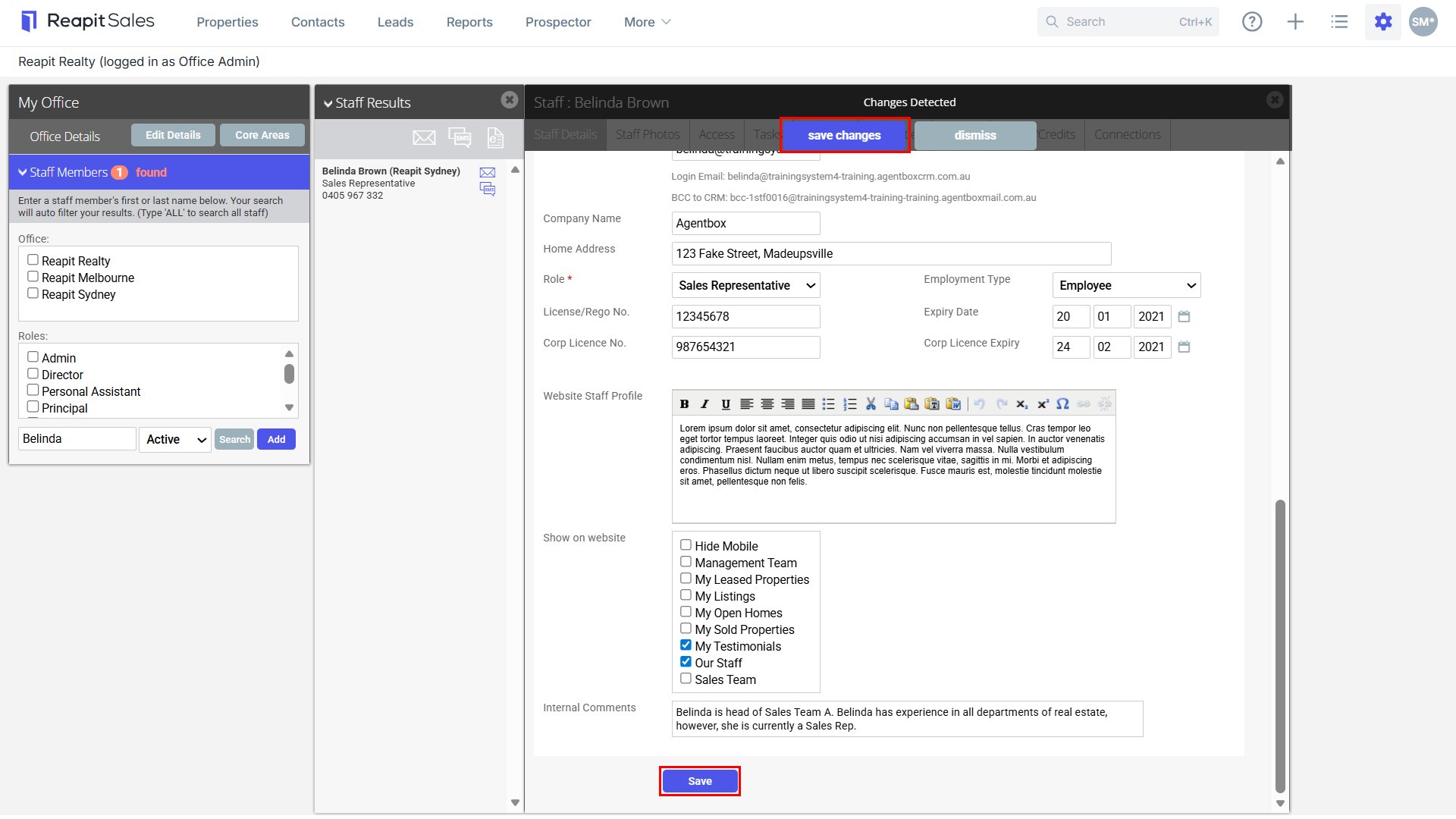
Task: Open the Role dropdown showing Sales Representative
Action: pos(746,285)
